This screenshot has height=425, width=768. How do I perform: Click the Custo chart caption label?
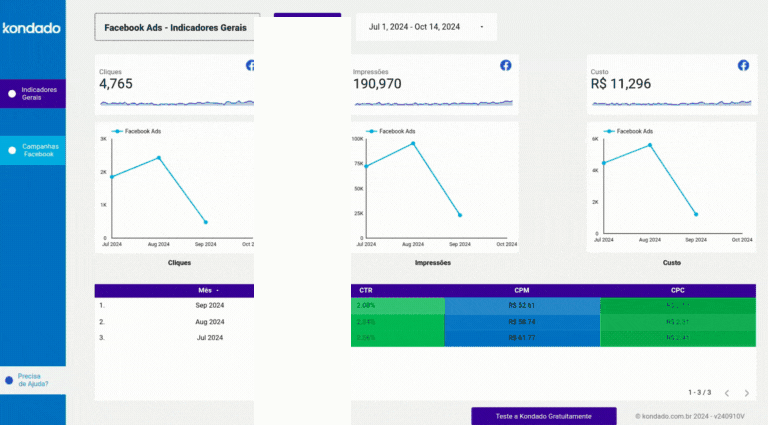(x=672, y=263)
